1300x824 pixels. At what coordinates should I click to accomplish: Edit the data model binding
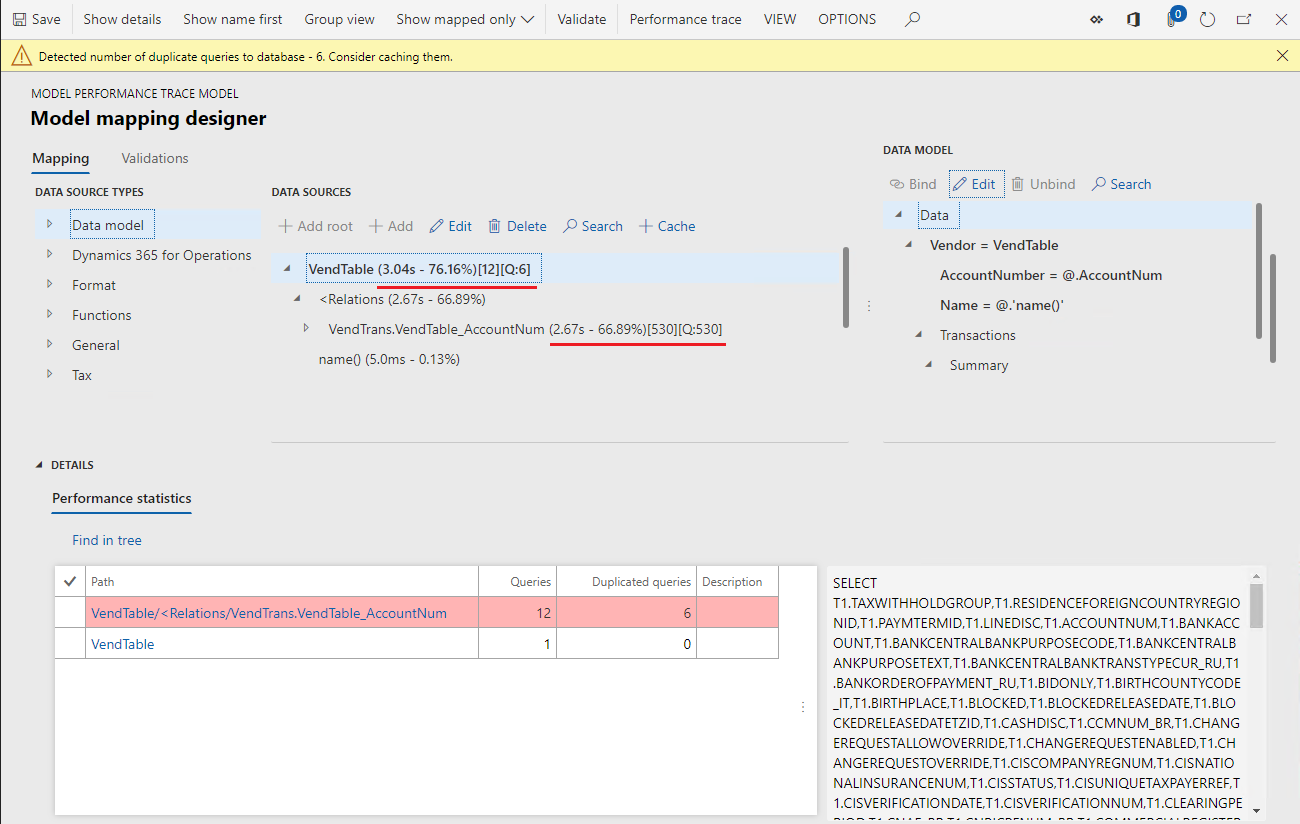[974, 184]
